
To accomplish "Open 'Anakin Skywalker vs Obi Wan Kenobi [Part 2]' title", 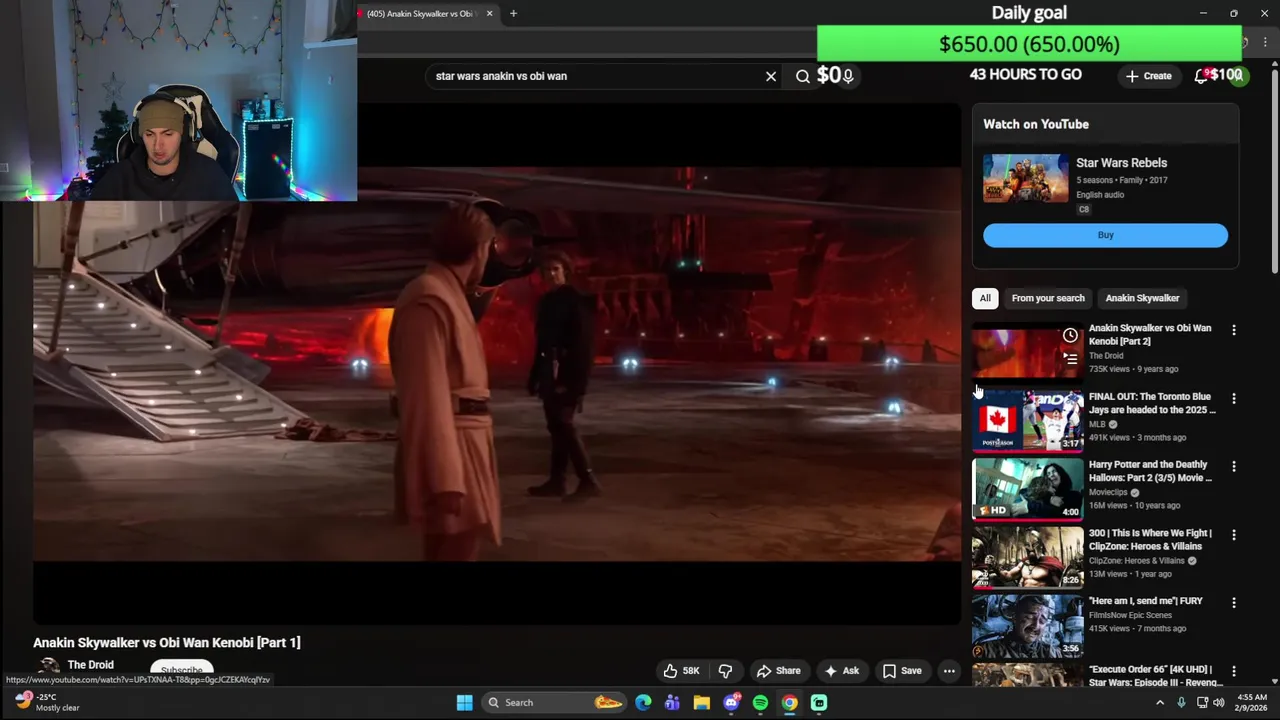I will [x=1150, y=334].
